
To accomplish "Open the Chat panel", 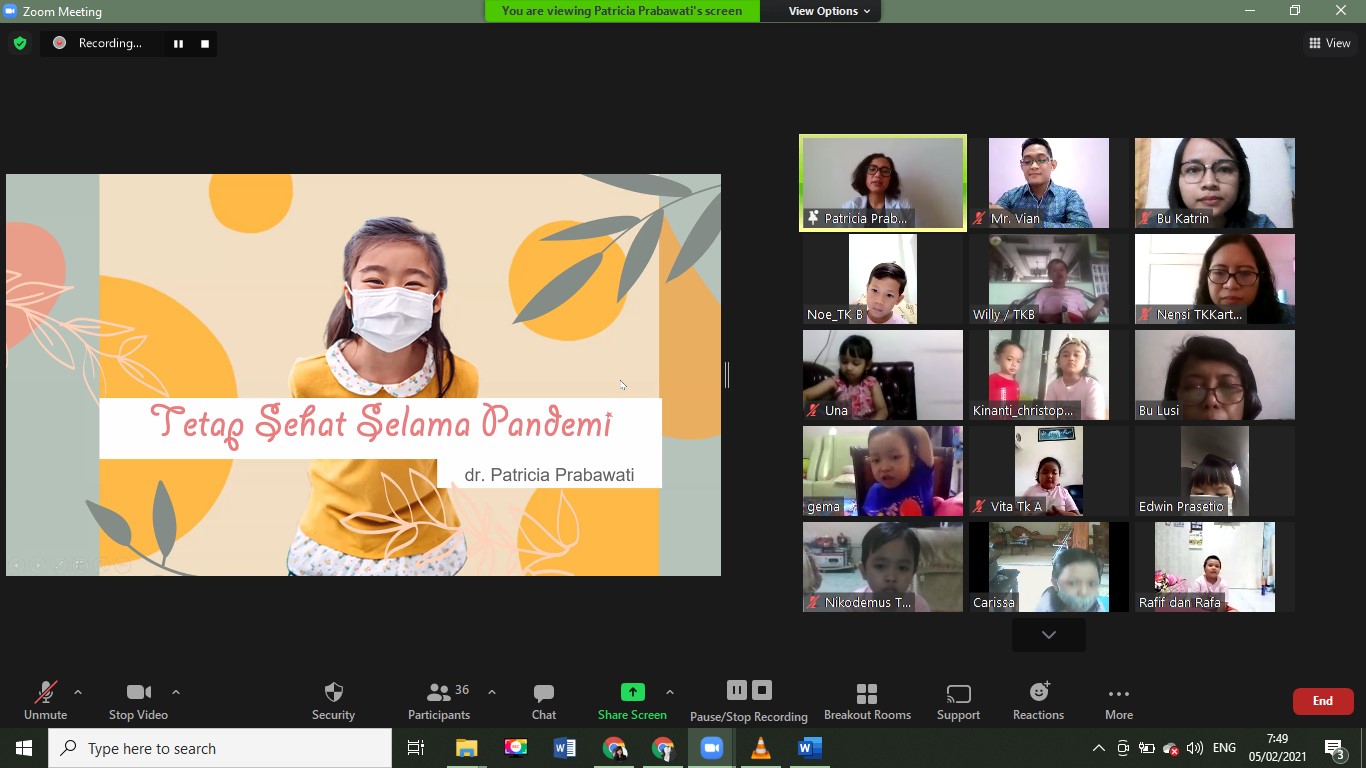I will pyautogui.click(x=544, y=701).
